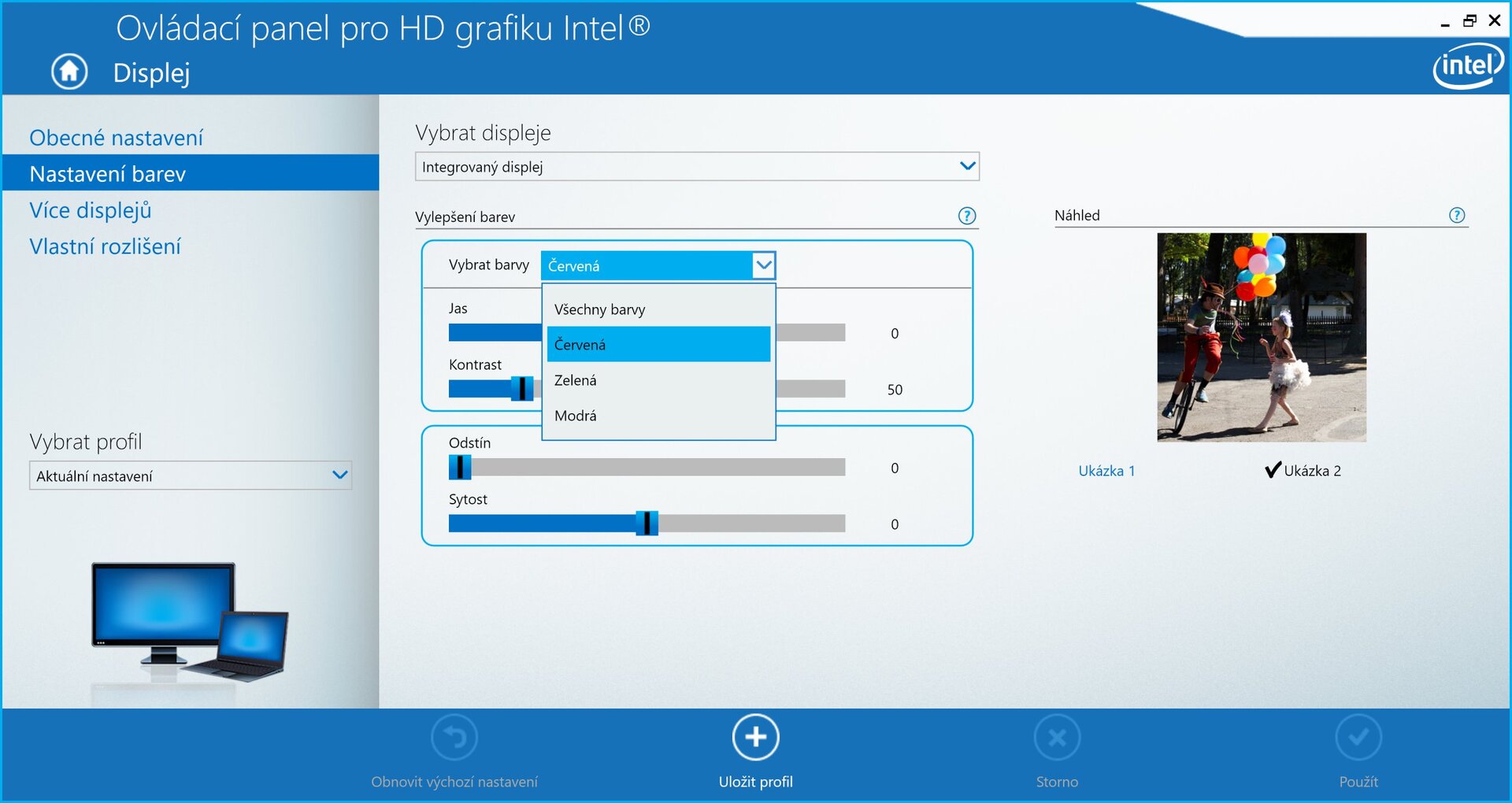Click the Storno cancel icon

click(1057, 737)
